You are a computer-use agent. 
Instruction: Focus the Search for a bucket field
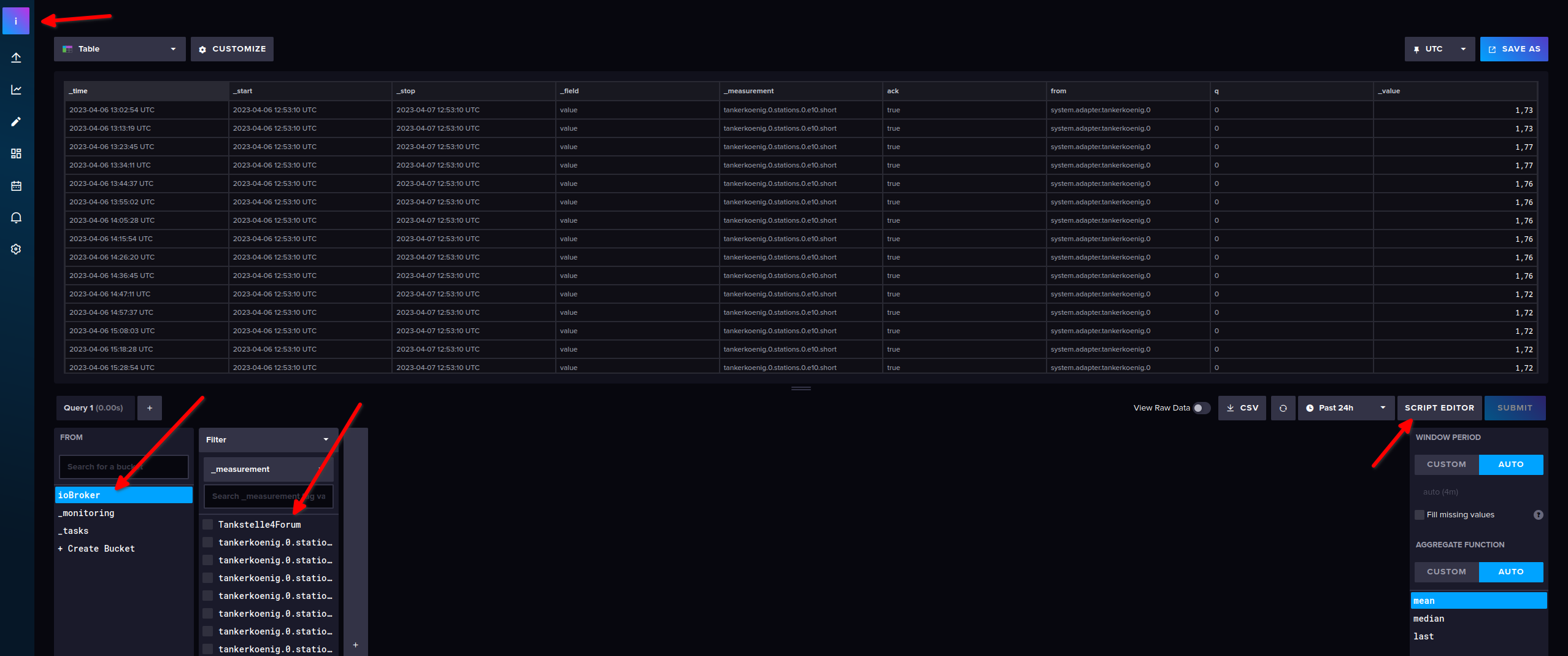point(123,467)
